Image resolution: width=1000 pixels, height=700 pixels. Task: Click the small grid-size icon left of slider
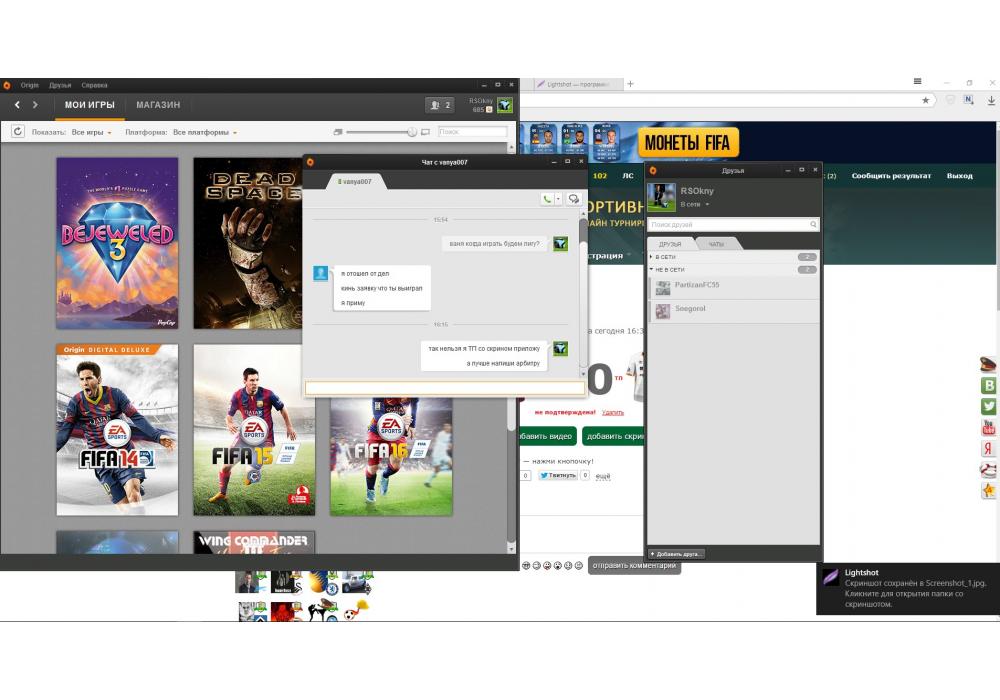click(x=338, y=132)
